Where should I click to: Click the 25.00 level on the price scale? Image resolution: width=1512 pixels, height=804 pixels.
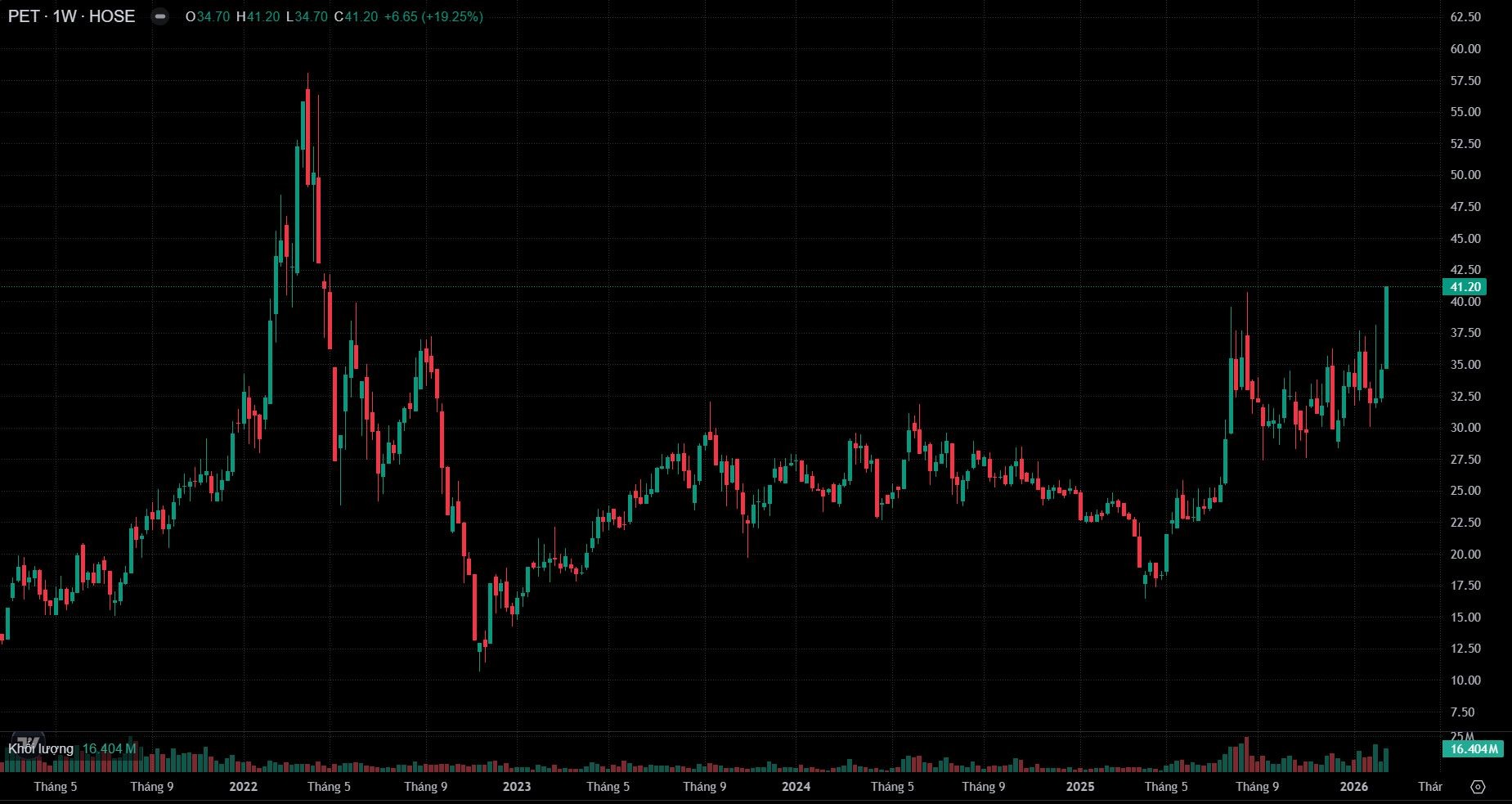(1465, 491)
